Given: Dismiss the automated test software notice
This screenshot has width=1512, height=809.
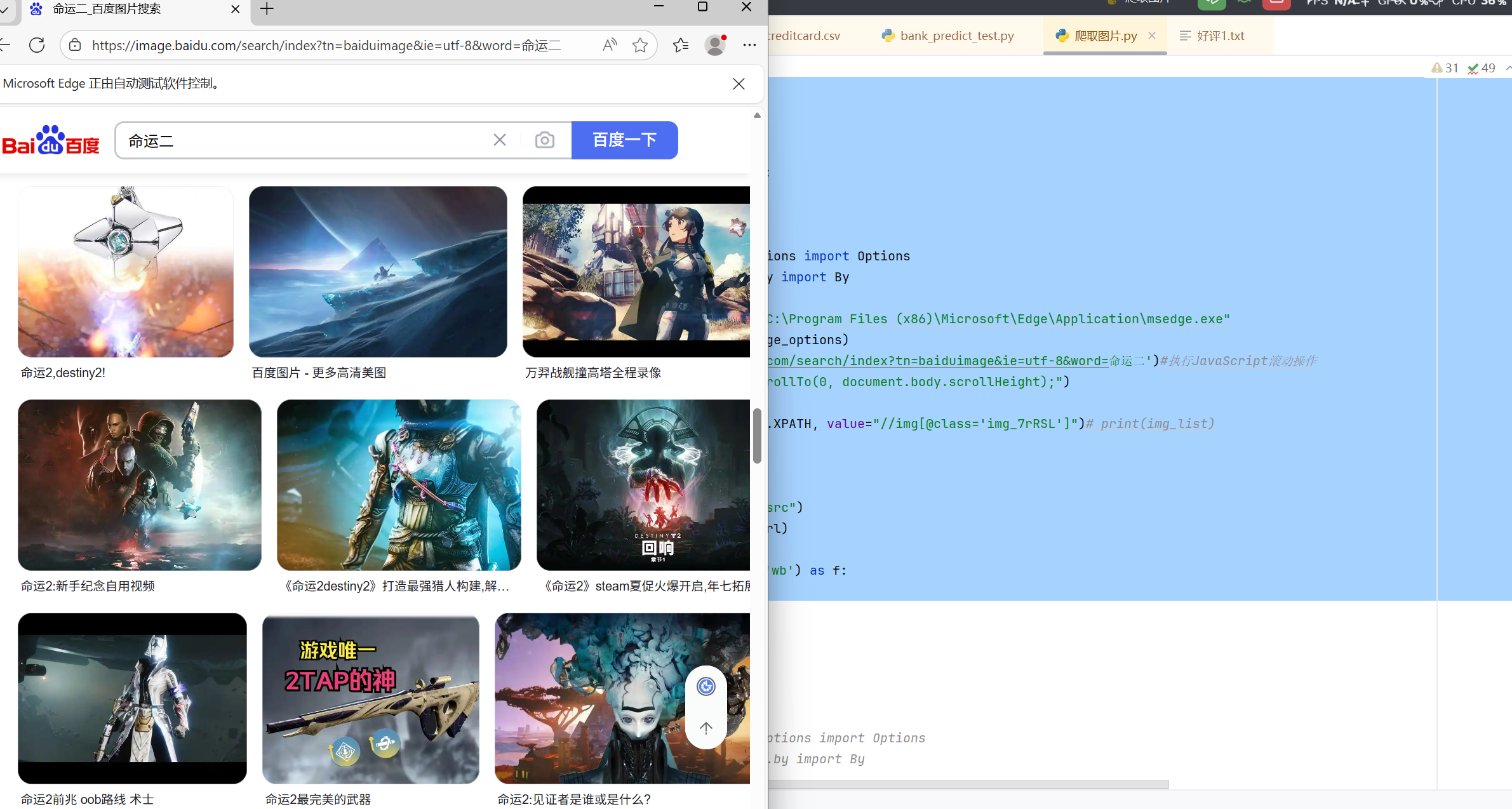Looking at the screenshot, I should 739,84.
